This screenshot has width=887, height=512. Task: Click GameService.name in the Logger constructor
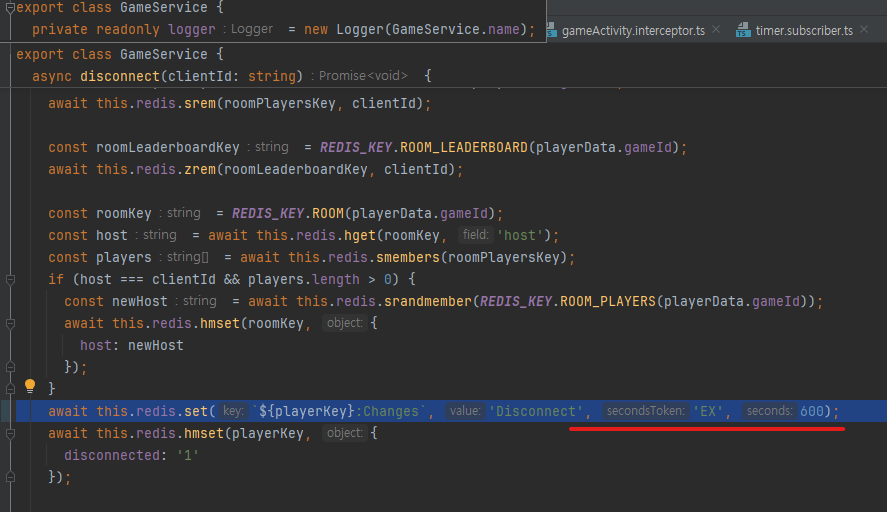[x=455, y=29]
